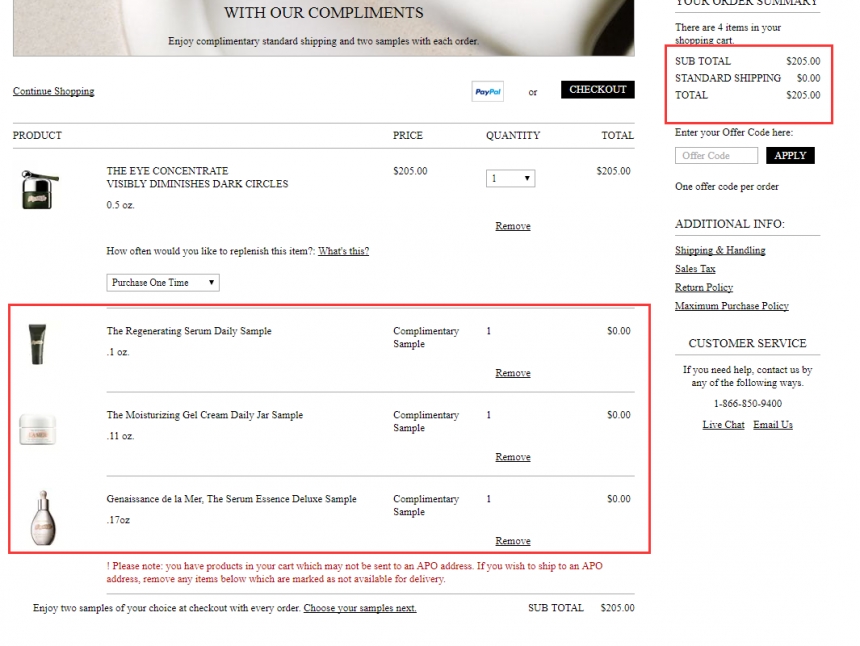Open the Moisturizing Gel Cream sample image
This screenshot has width=860, height=646.
click(x=37, y=429)
